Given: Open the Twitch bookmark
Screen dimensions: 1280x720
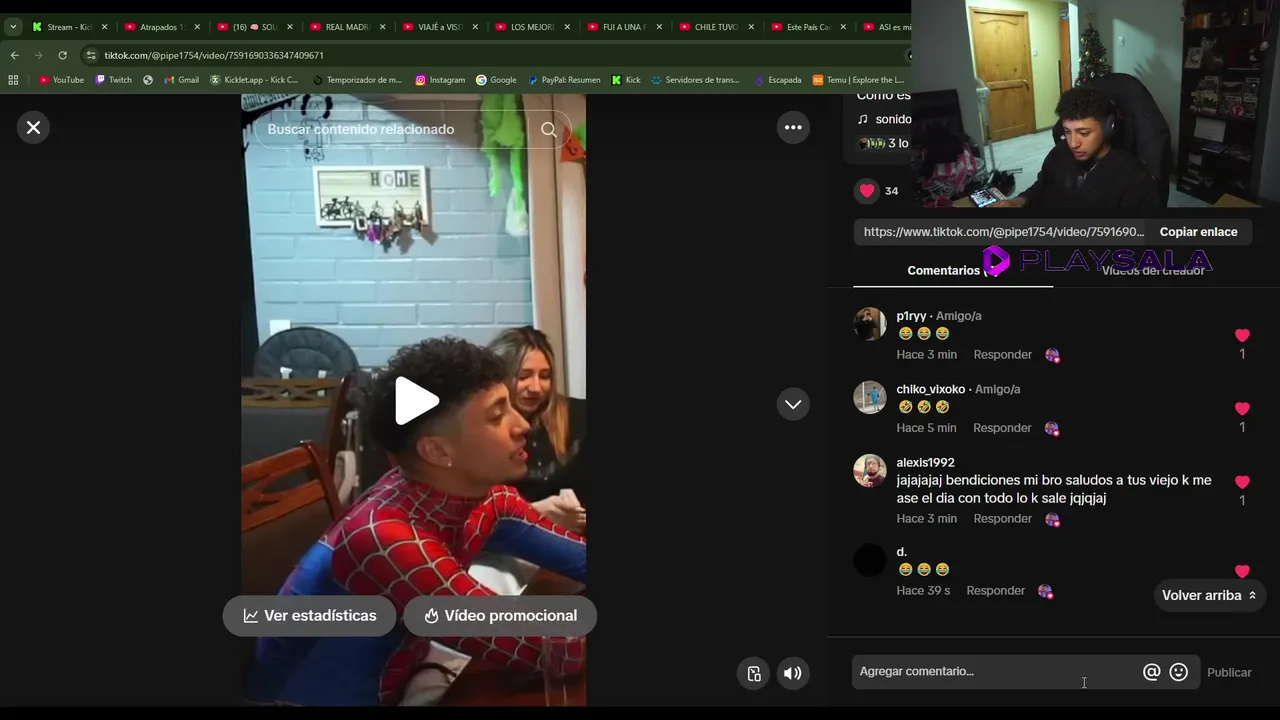Looking at the screenshot, I should click(113, 80).
